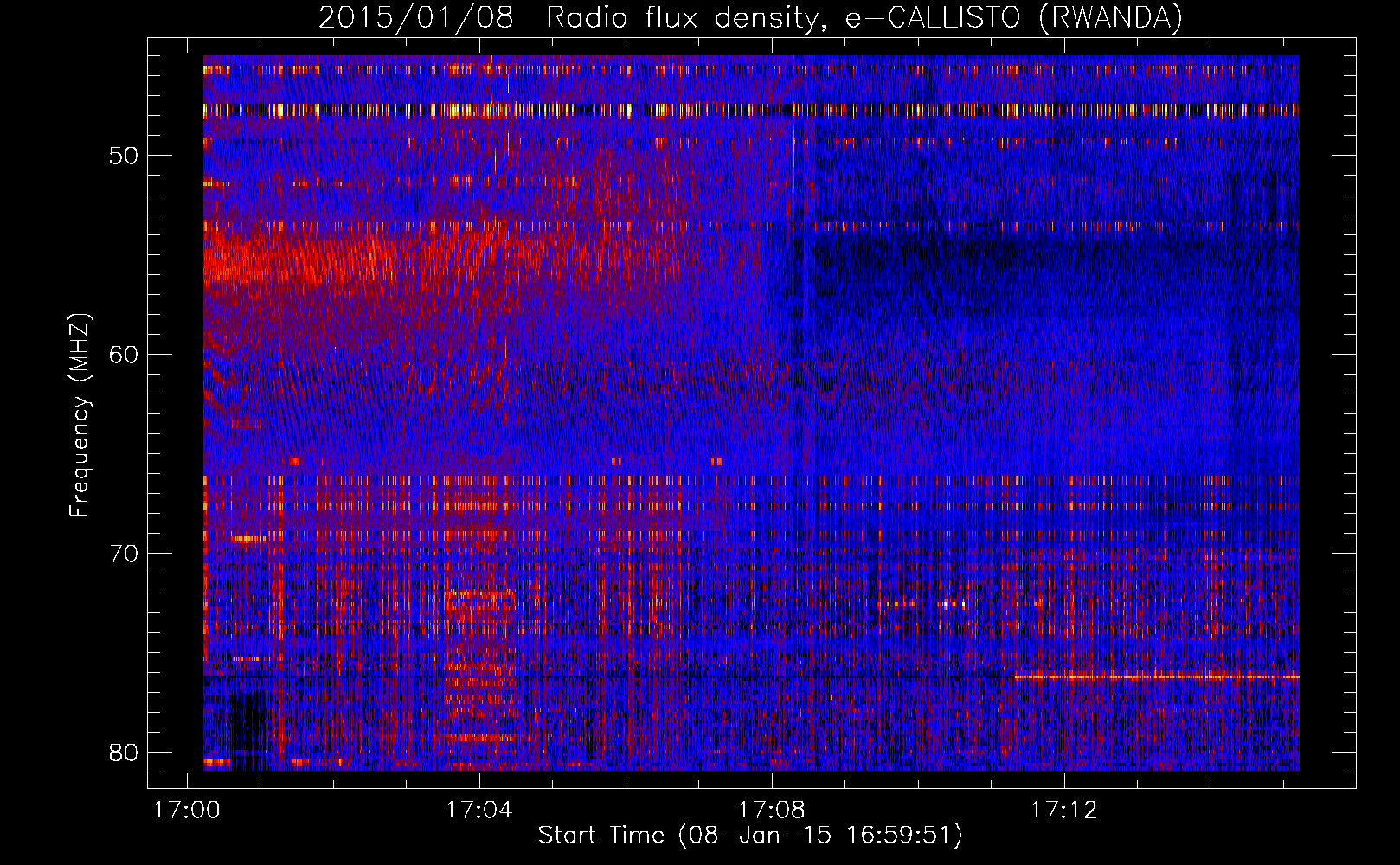Click the bright yellow horizontal line near 76 MHz
Image resolution: width=1400 pixels, height=865 pixels.
point(1157,676)
